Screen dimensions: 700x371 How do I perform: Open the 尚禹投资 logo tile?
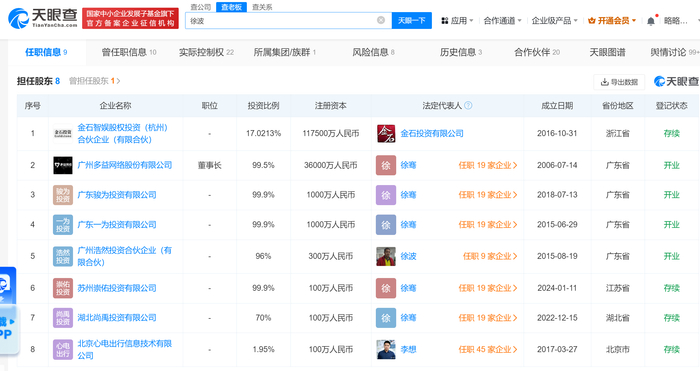(63, 318)
